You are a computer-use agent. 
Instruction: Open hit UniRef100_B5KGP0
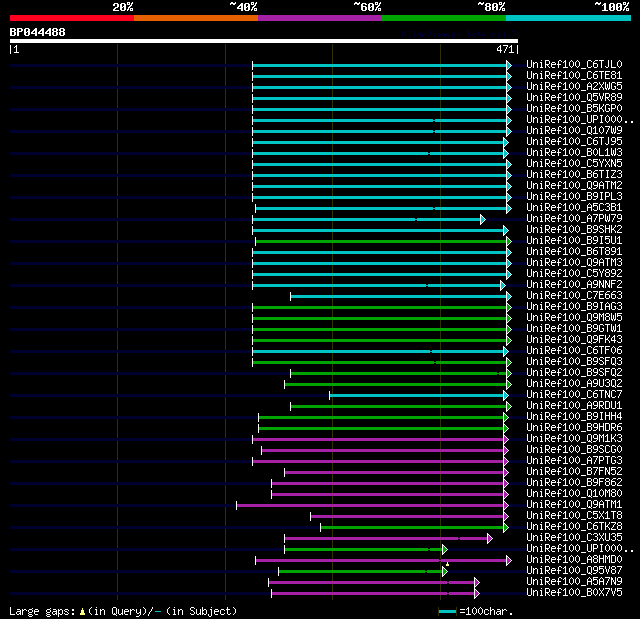[x=574, y=109]
